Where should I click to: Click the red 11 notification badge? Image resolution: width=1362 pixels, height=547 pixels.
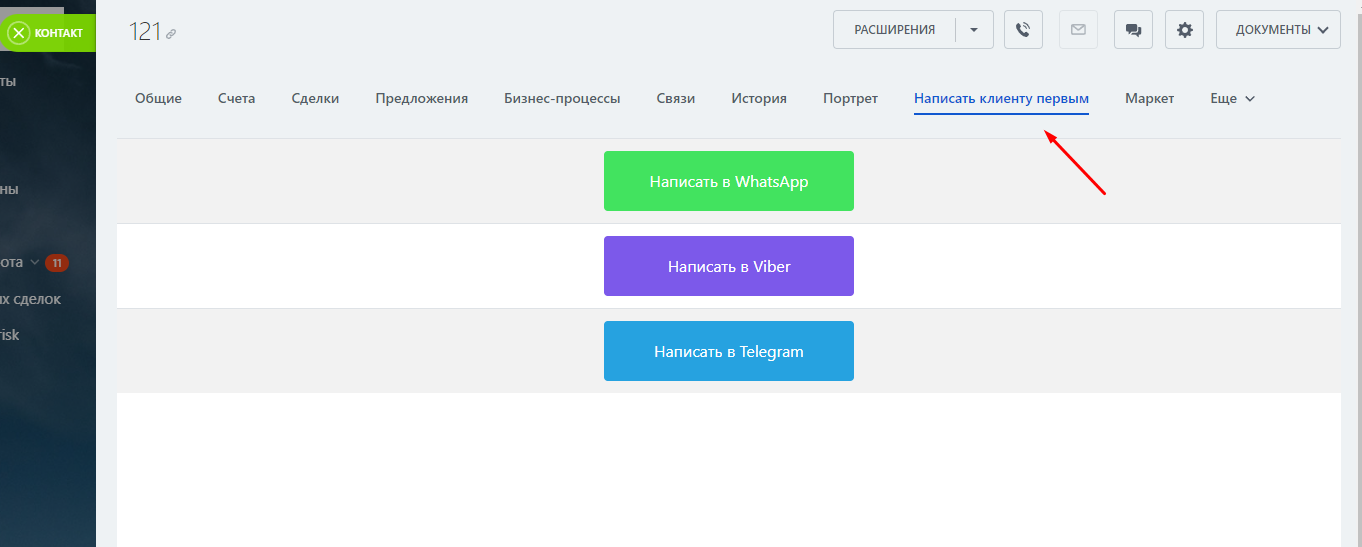(x=57, y=263)
